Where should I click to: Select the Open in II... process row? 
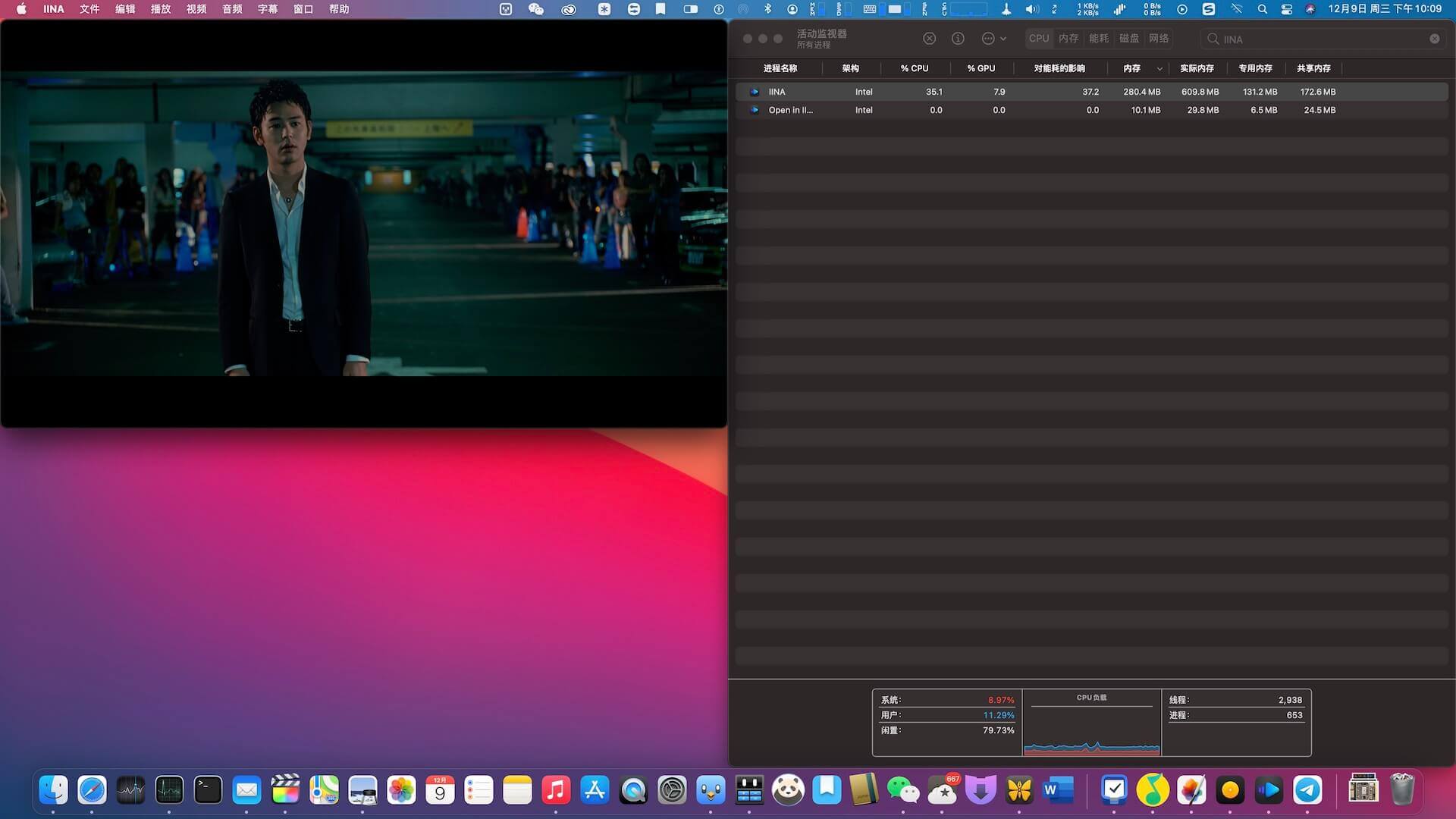click(1091, 110)
